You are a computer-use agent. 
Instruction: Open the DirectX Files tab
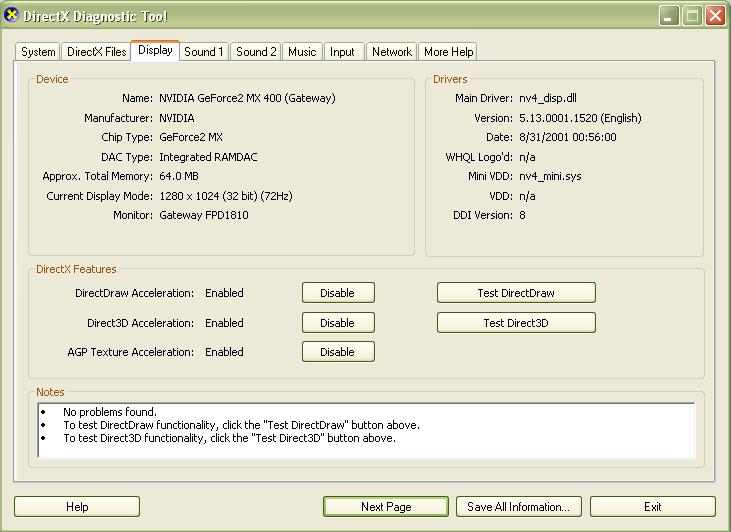[x=97, y=52]
